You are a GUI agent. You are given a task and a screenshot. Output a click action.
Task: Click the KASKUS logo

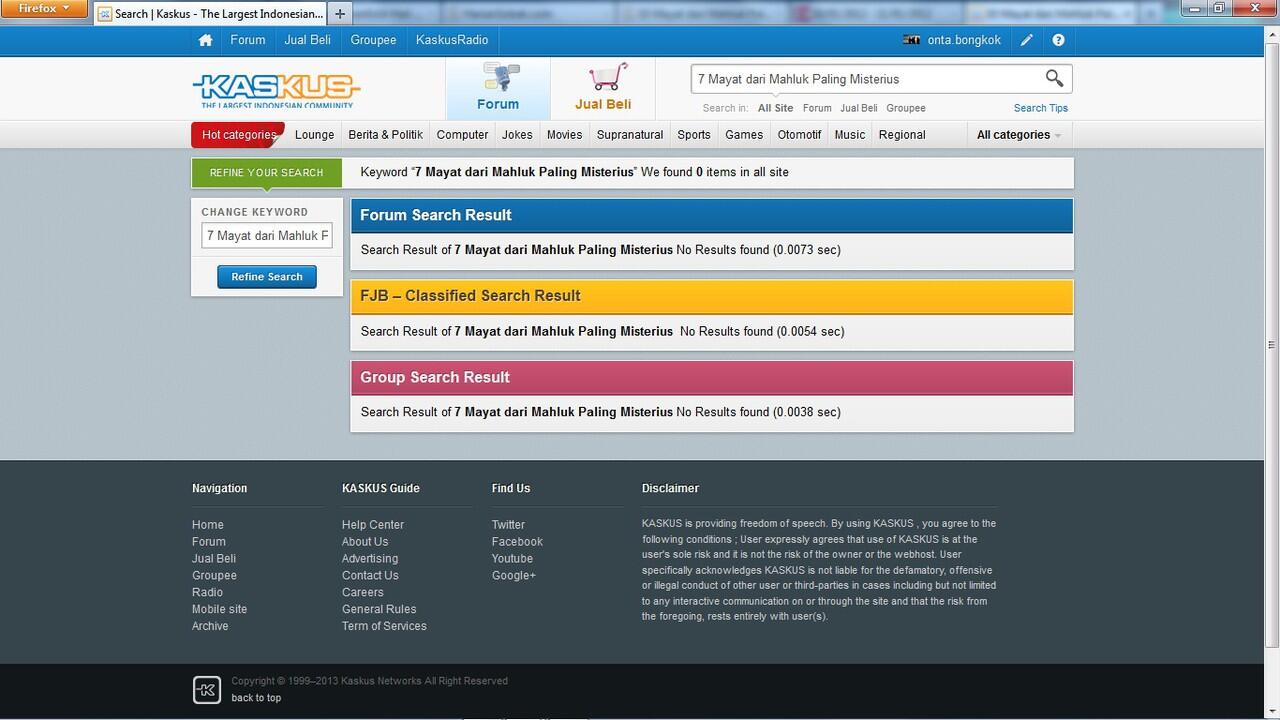click(276, 90)
